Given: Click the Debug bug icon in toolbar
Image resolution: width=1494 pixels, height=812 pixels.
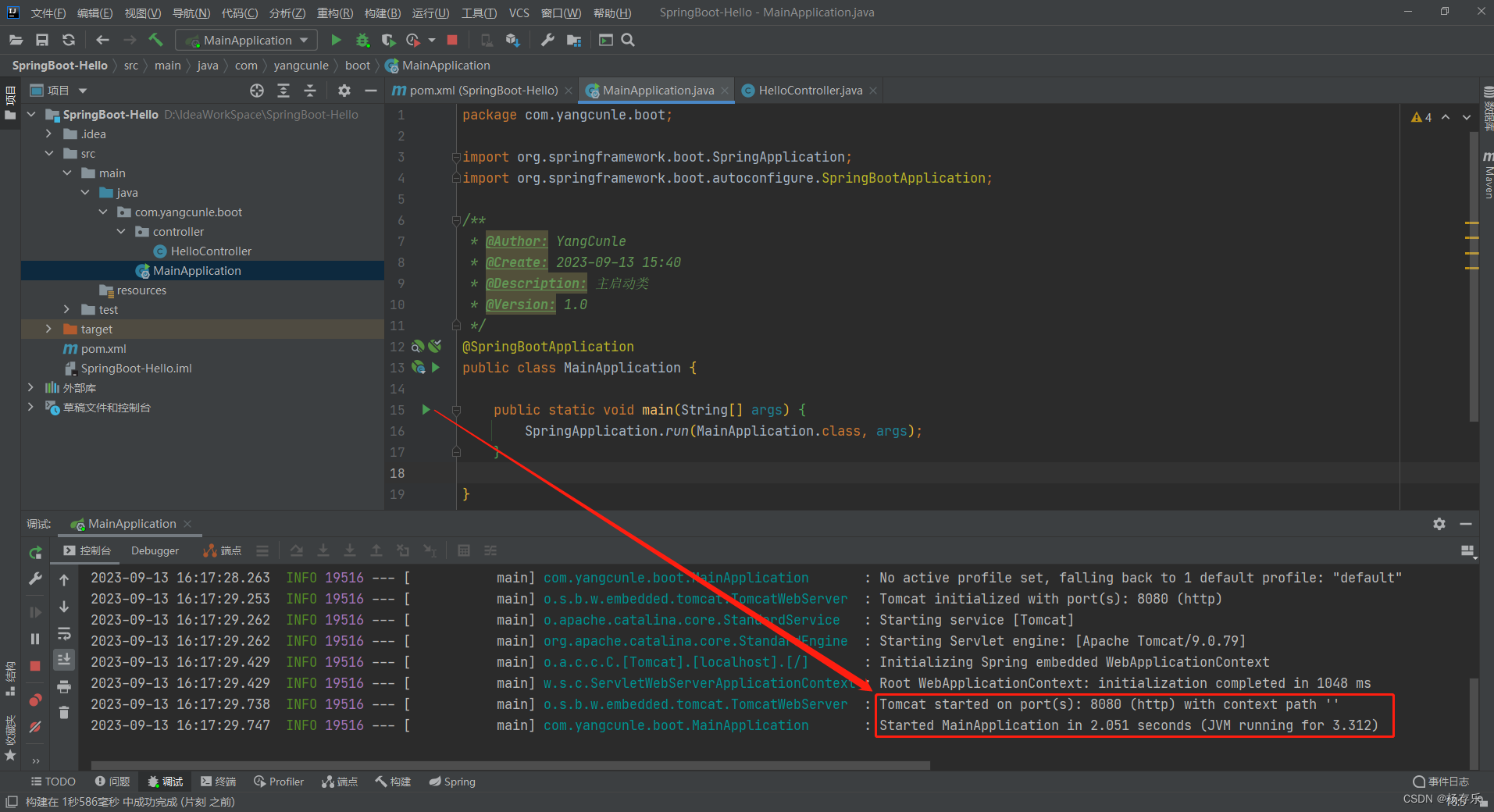Looking at the screenshot, I should 362,40.
